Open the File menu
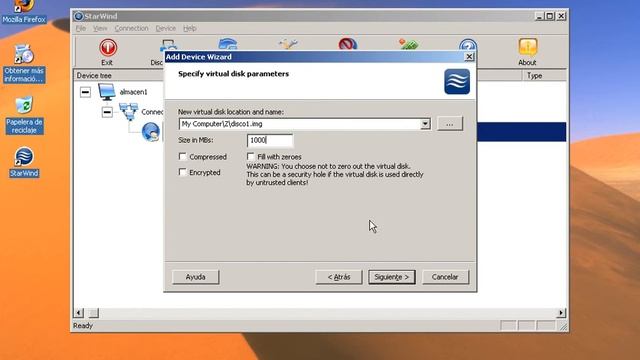Screen dimensions: 640x360 (x=81, y=28)
